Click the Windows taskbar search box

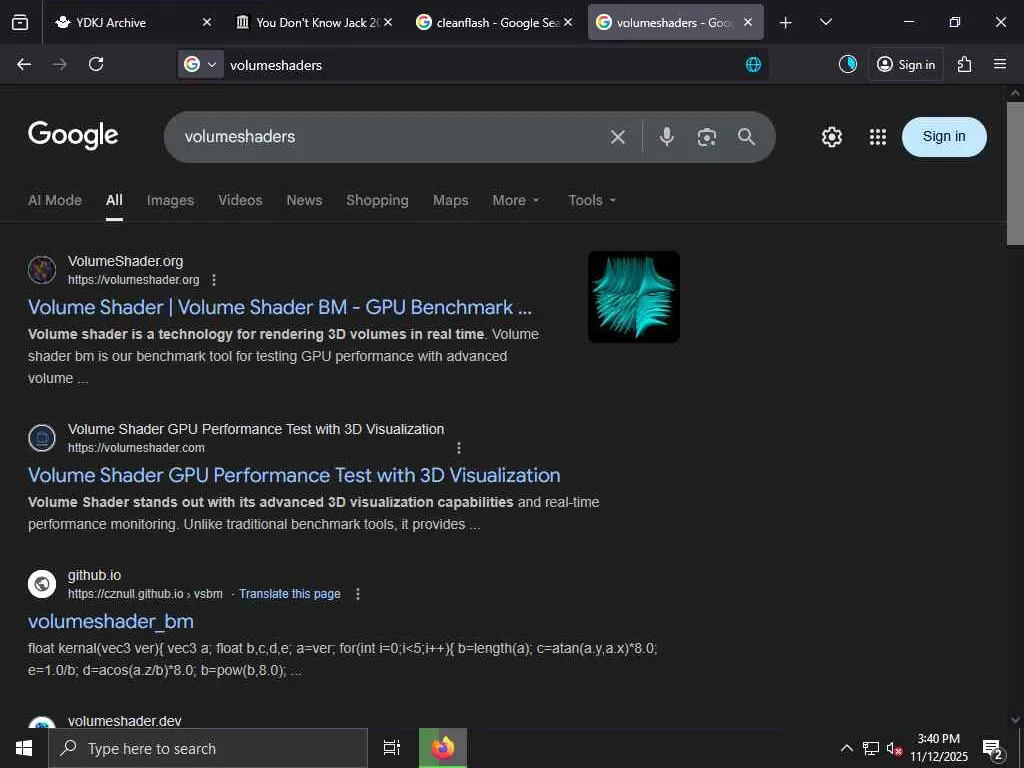point(208,748)
